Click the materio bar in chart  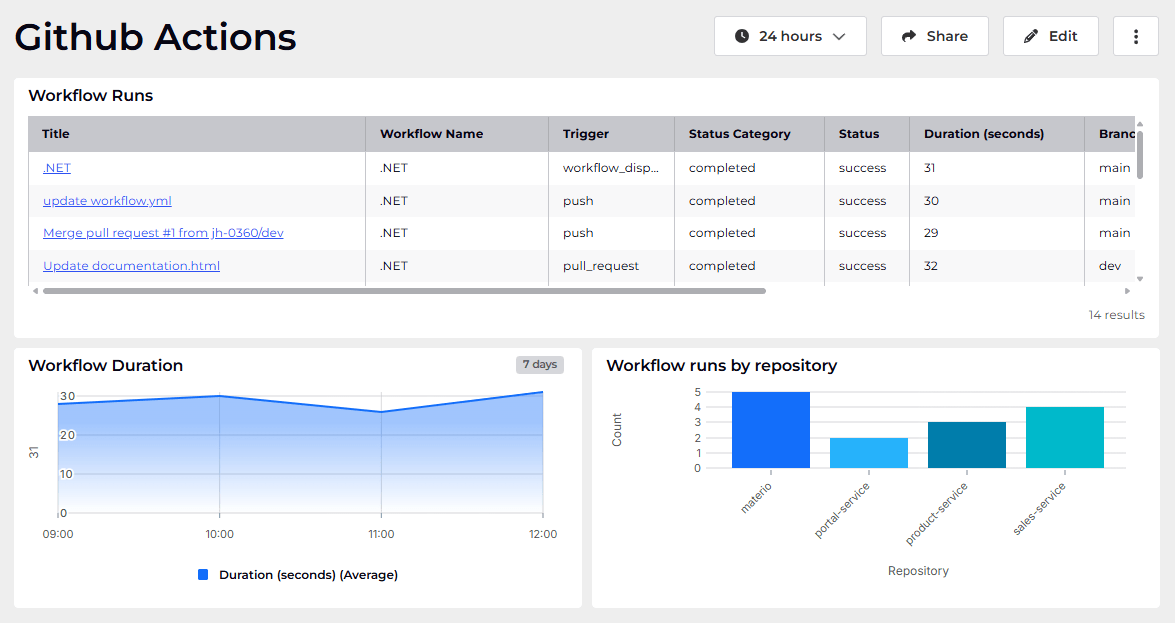click(770, 430)
